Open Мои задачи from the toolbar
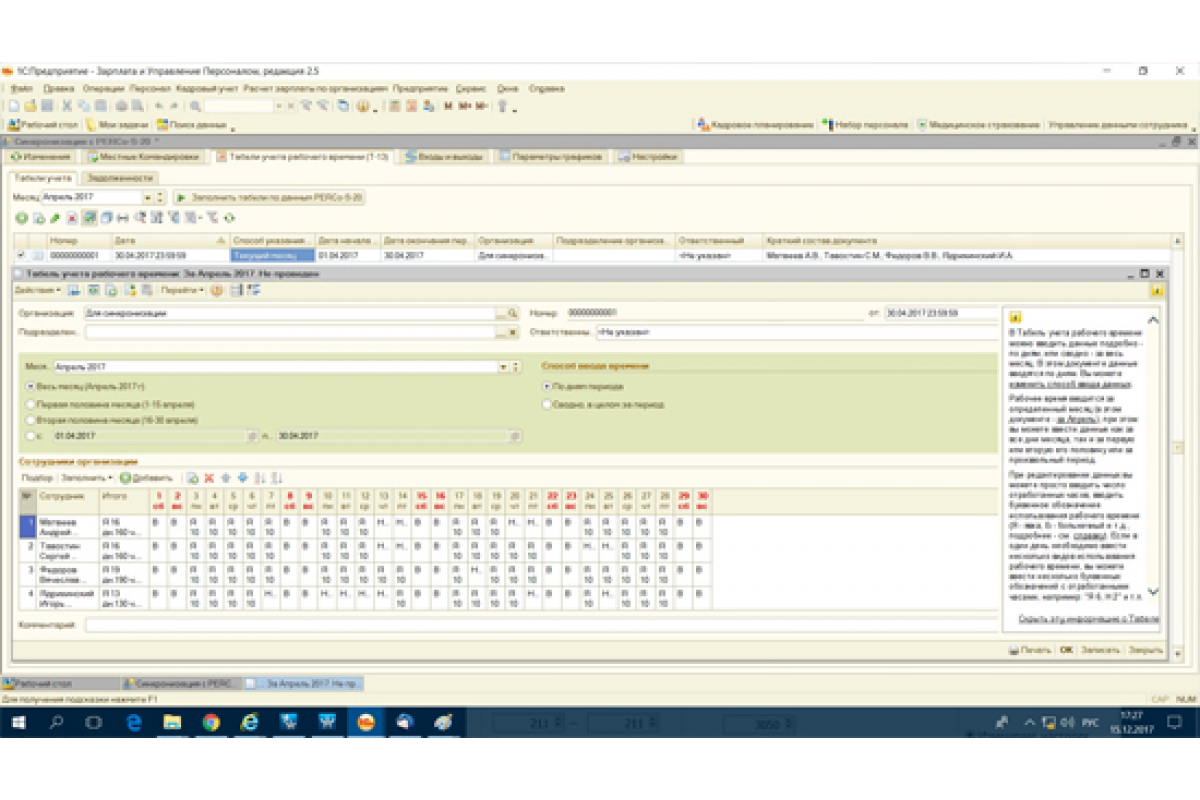The height and width of the screenshot is (800, 1200). pos(117,125)
